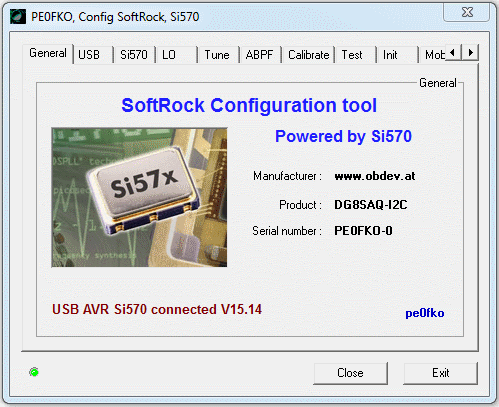Open the Tune tab
The width and height of the screenshot is (499, 407).
click(x=217, y=55)
